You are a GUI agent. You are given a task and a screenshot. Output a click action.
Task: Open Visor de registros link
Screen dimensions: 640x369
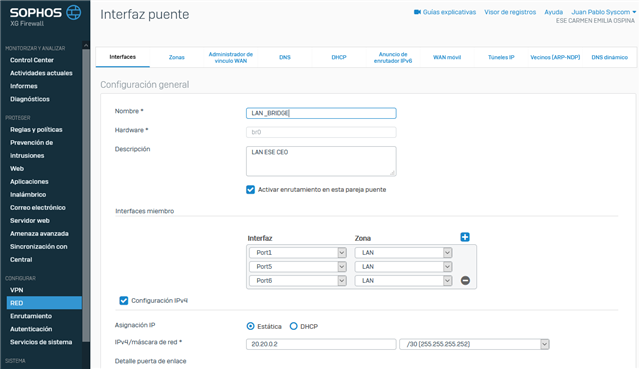[x=510, y=12]
